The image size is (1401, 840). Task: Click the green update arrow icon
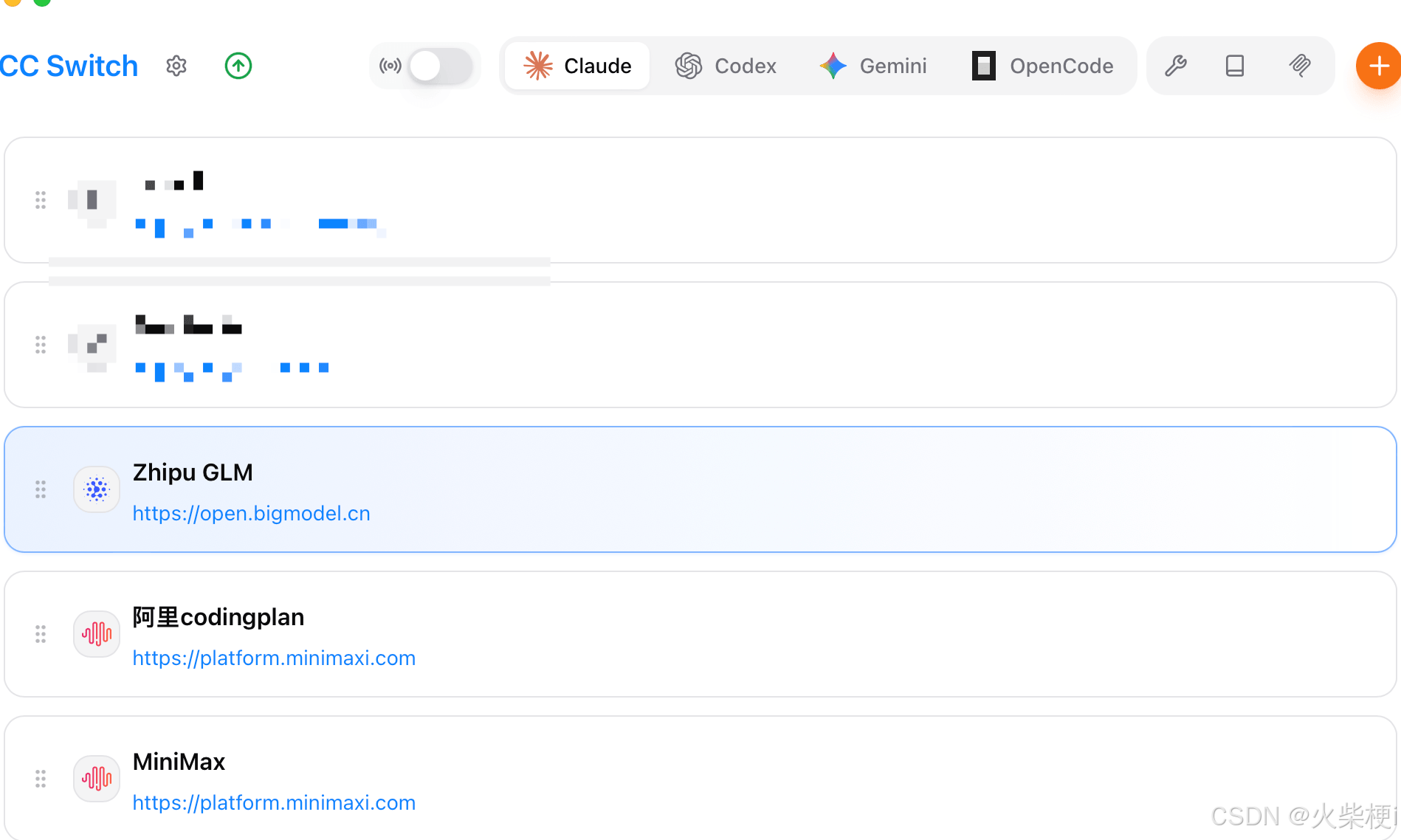(238, 66)
